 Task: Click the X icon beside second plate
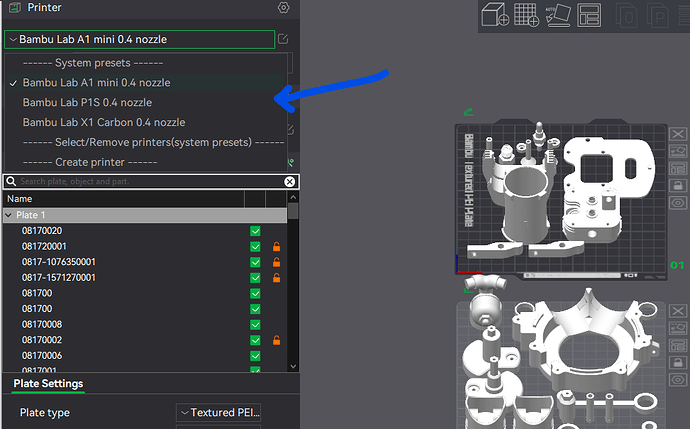(678, 311)
